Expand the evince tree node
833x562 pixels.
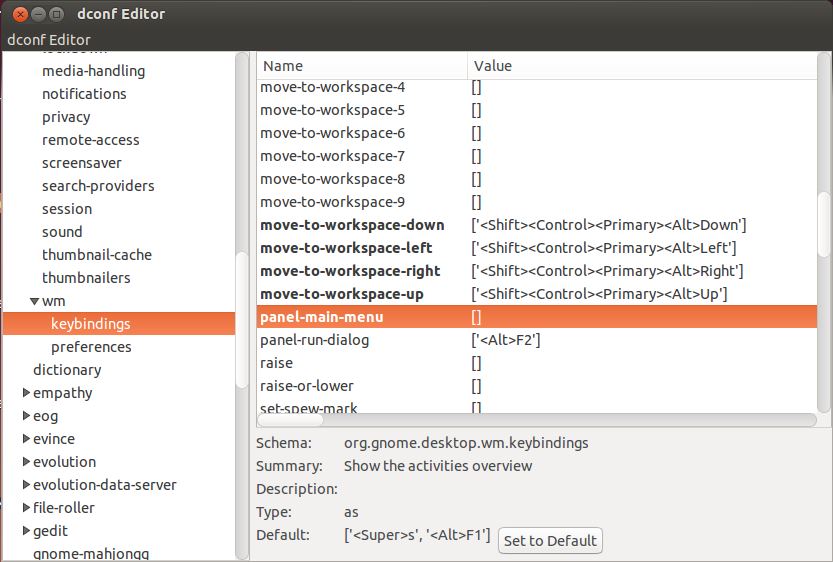pyautogui.click(x=26, y=438)
